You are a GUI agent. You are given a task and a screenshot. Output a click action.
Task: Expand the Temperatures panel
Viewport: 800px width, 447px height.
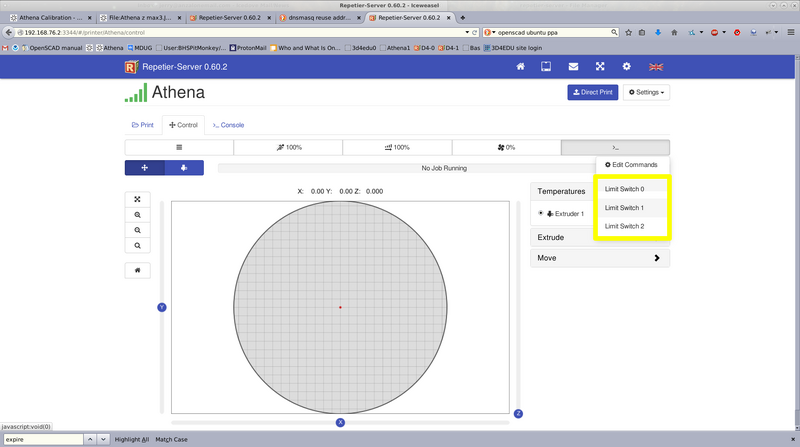(562, 191)
